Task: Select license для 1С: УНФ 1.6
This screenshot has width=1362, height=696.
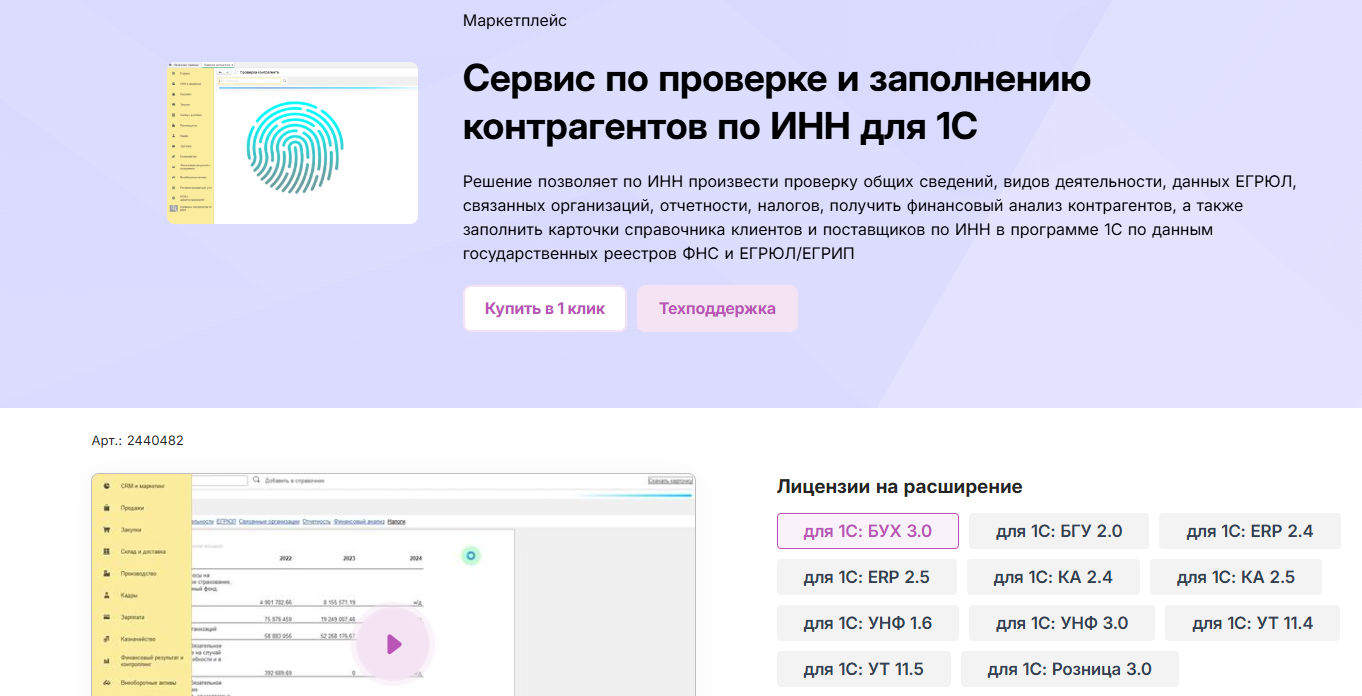Action: click(x=868, y=623)
